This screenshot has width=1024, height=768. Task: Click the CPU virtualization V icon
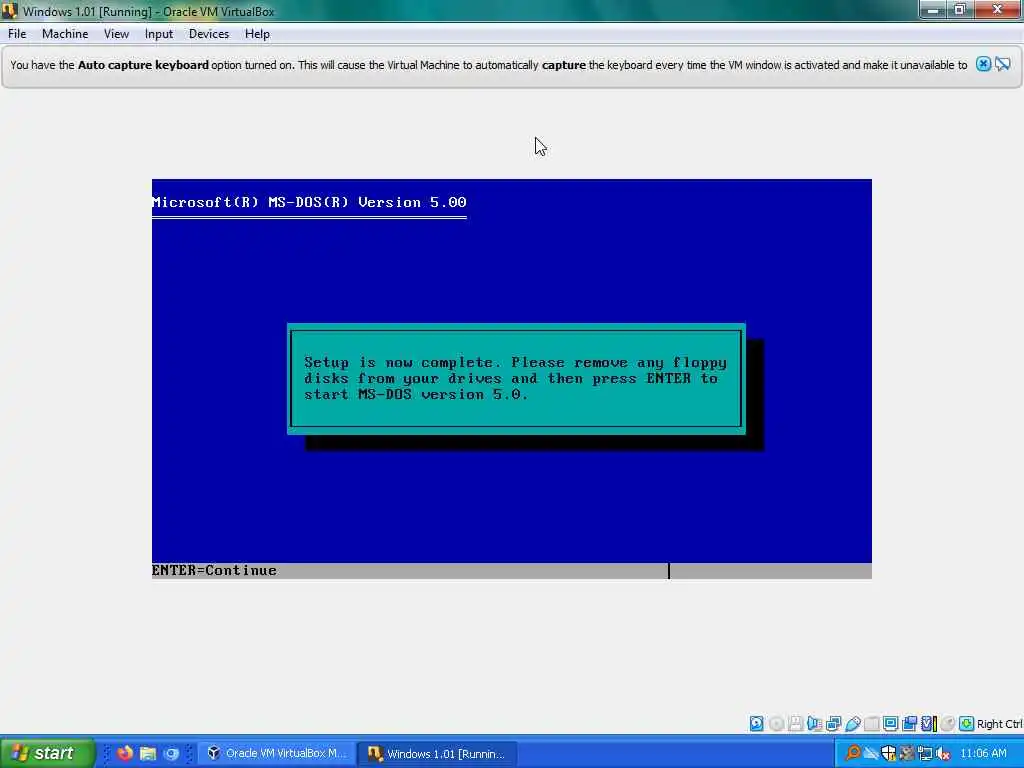[x=929, y=724]
